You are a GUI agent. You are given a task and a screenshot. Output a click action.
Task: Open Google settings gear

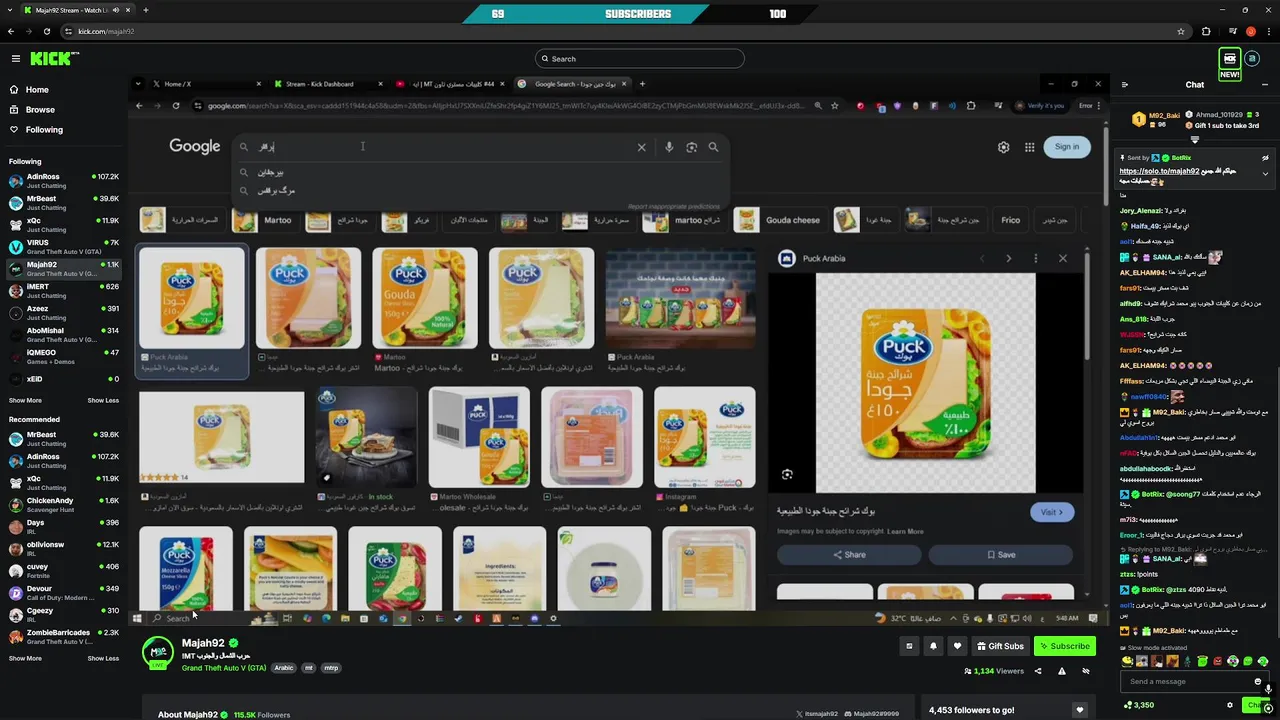coord(1003,147)
